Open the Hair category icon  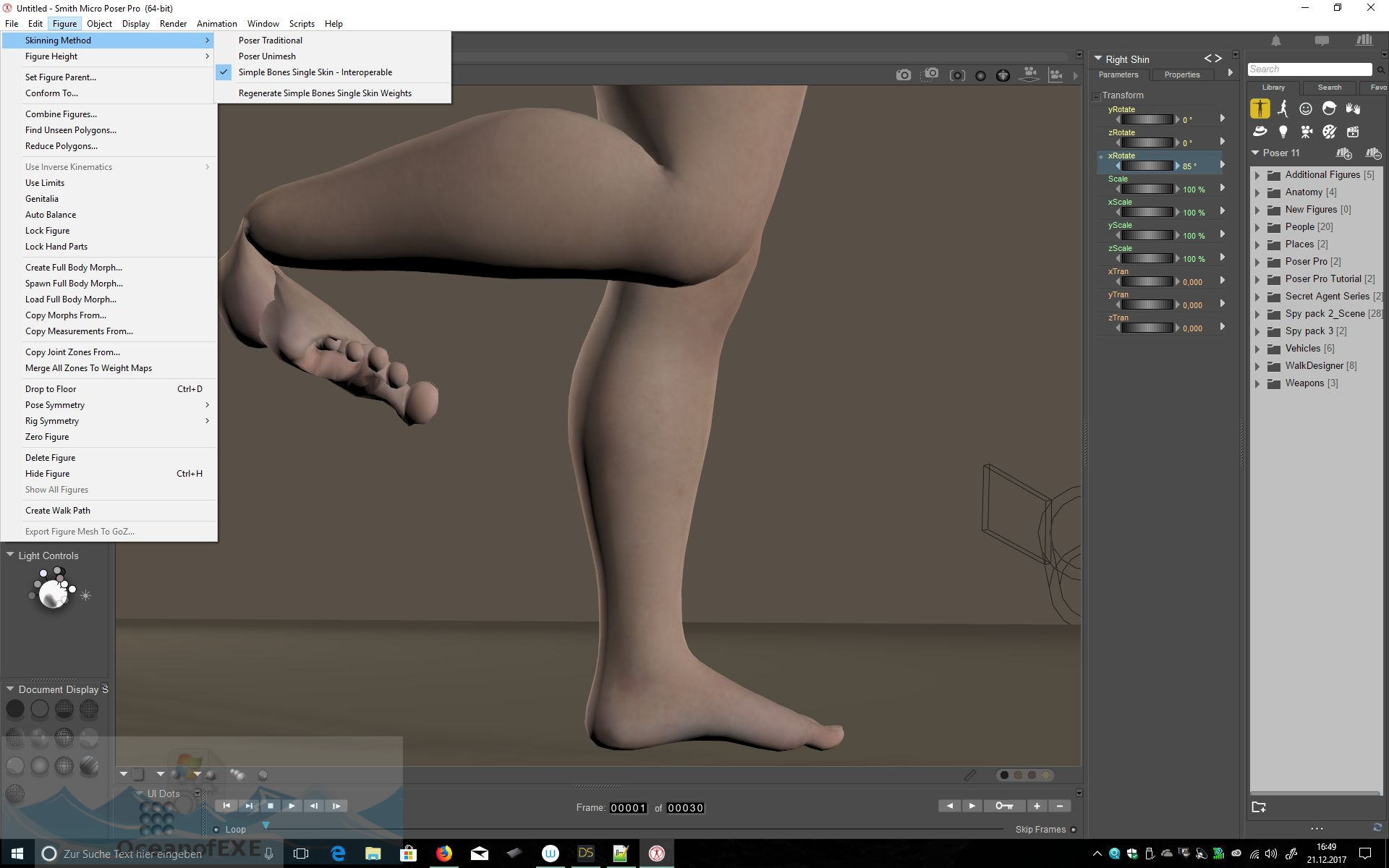pyautogui.click(x=1329, y=109)
